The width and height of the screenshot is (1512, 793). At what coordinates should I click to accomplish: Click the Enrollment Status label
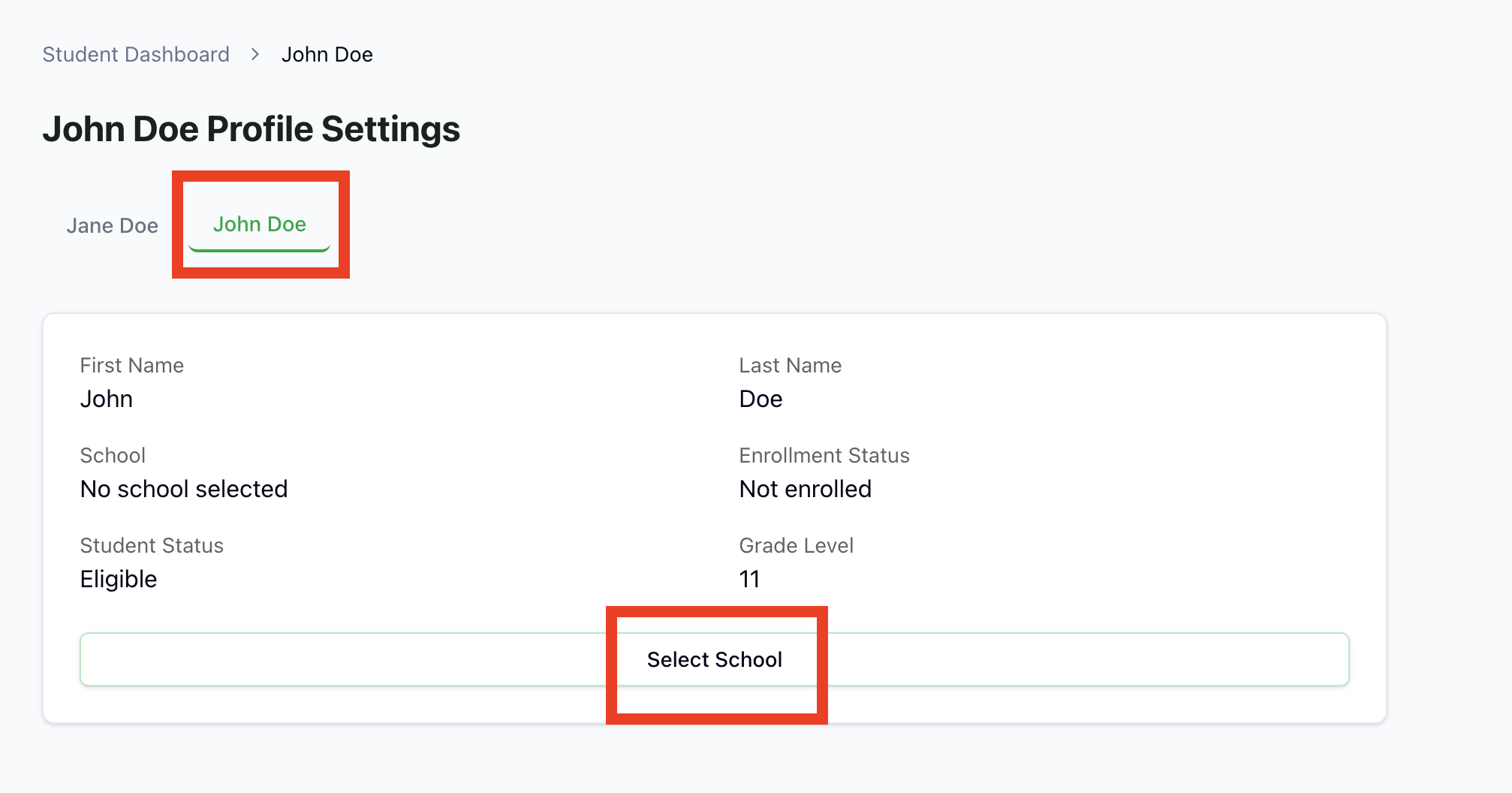[x=824, y=456]
